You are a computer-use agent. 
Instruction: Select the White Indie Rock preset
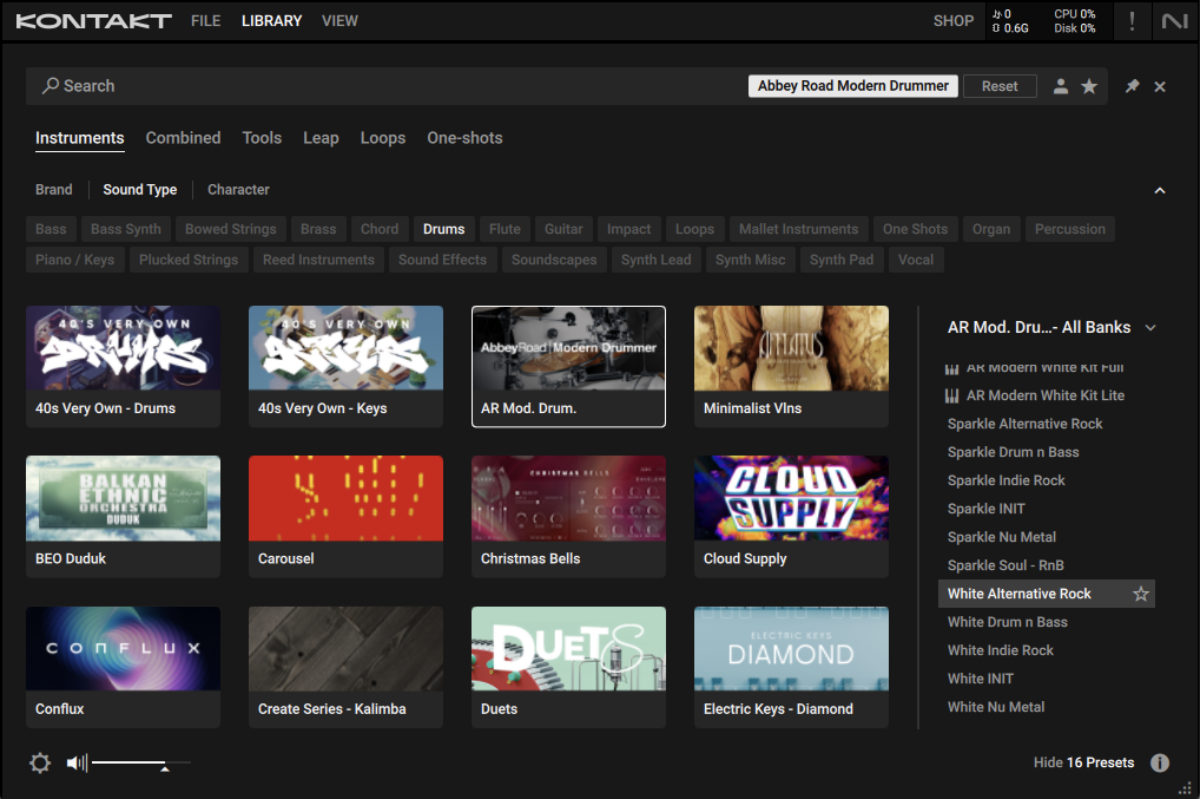(x=1046, y=650)
